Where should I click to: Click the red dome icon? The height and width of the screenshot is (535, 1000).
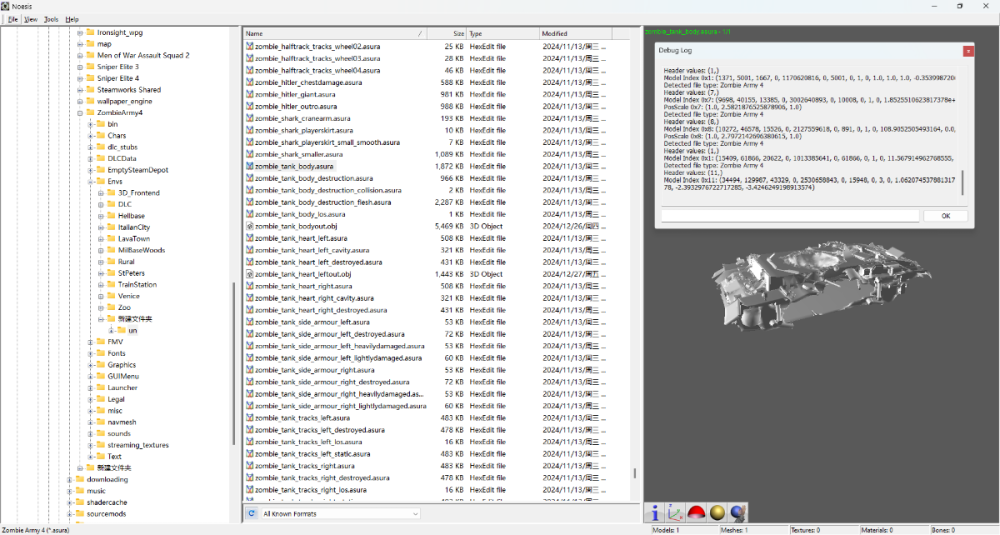[697, 512]
